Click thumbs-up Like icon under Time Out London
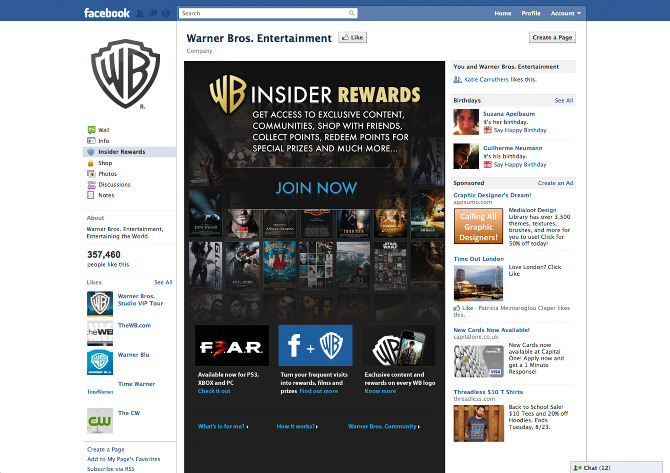Image resolution: width=670 pixels, height=473 pixels. point(457,308)
